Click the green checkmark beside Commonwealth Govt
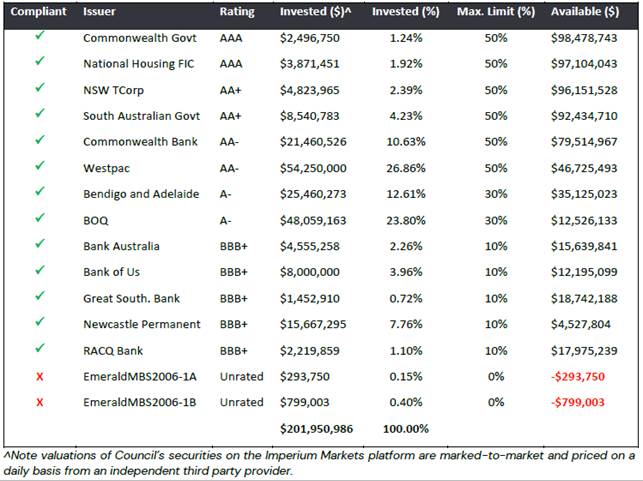Viewport: 643px width, 481px height. pos(39,36)
